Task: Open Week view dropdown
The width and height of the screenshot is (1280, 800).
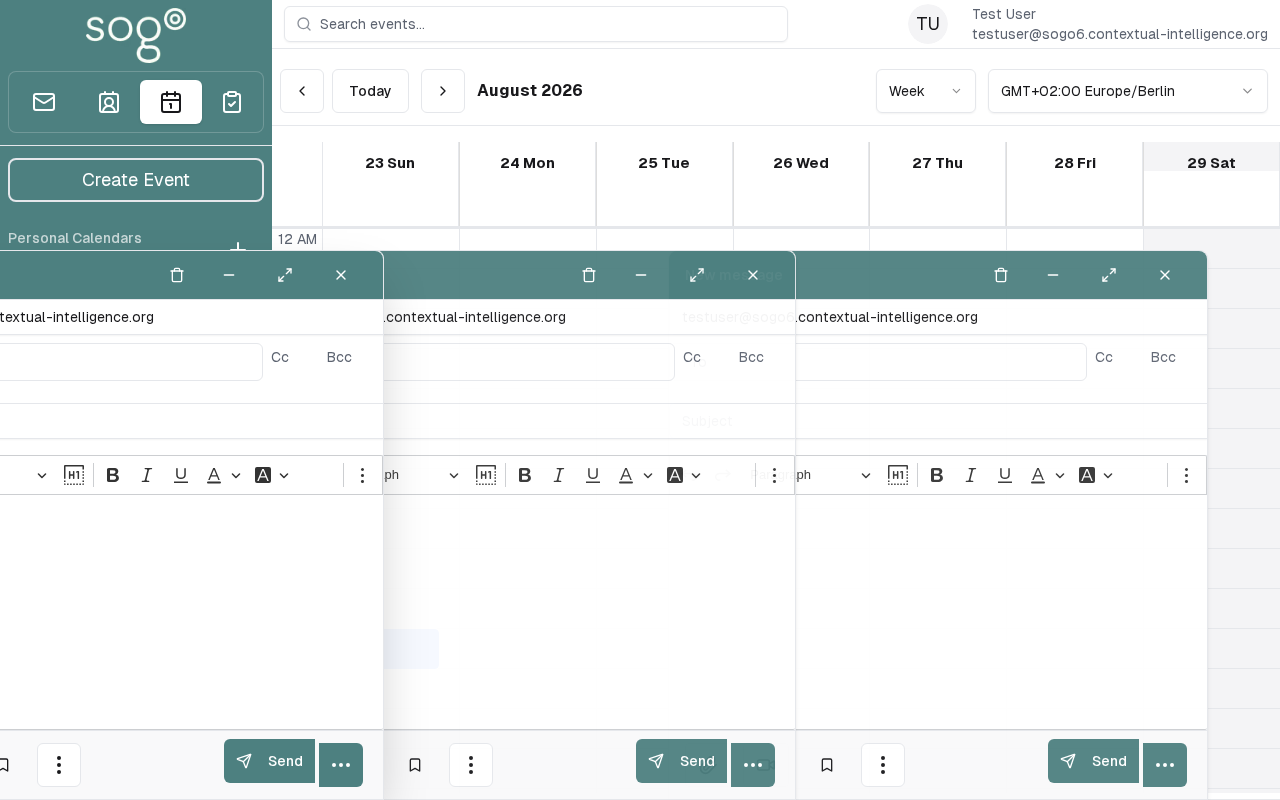Action: point(926,91)
